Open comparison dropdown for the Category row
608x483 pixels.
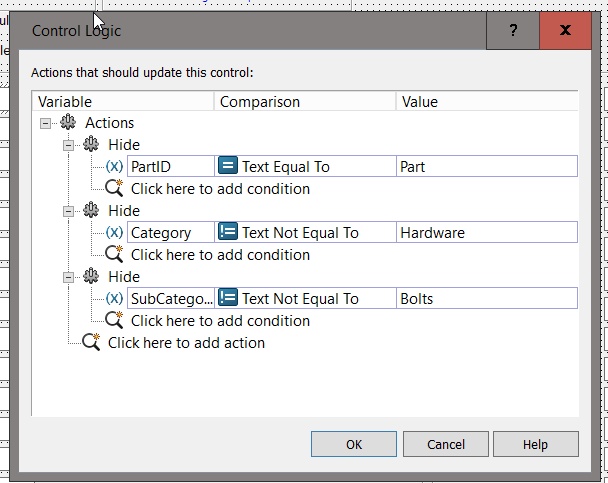tap(305, 232)
